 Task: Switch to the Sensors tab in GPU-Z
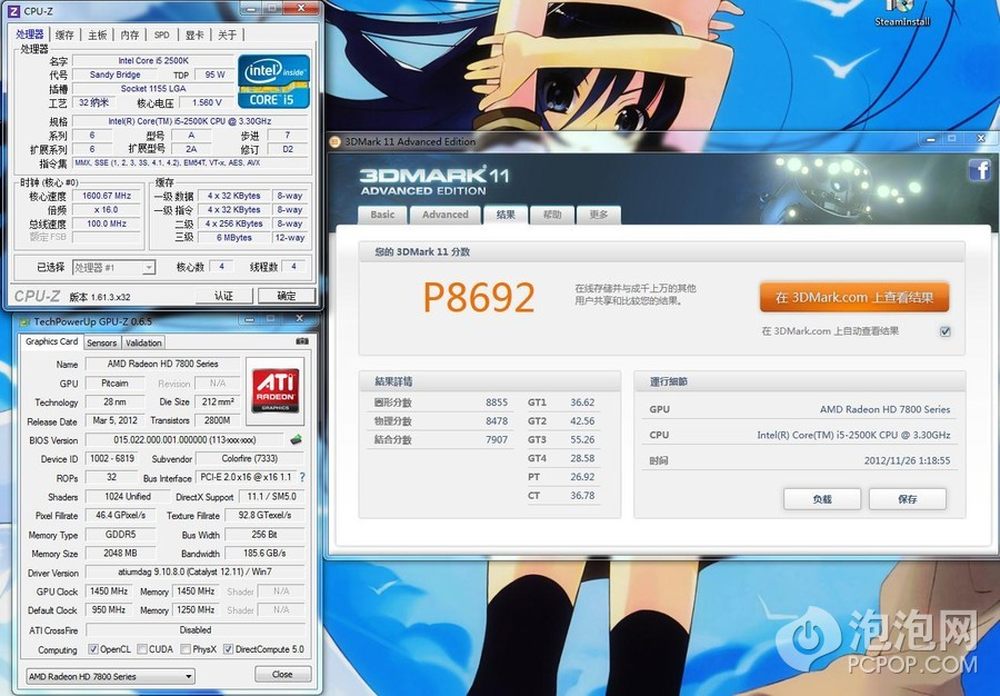click(101, 343)
